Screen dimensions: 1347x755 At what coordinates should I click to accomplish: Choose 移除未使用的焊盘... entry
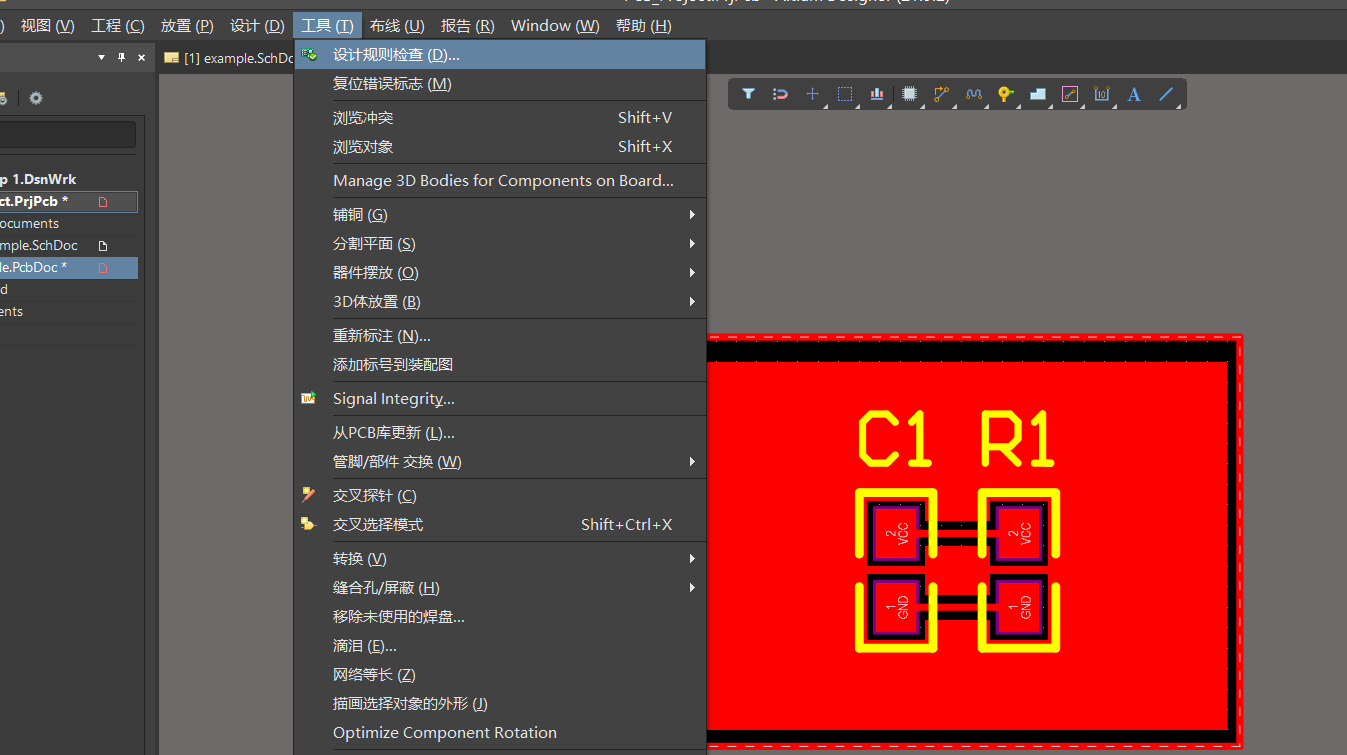click(x=500, y=617)
